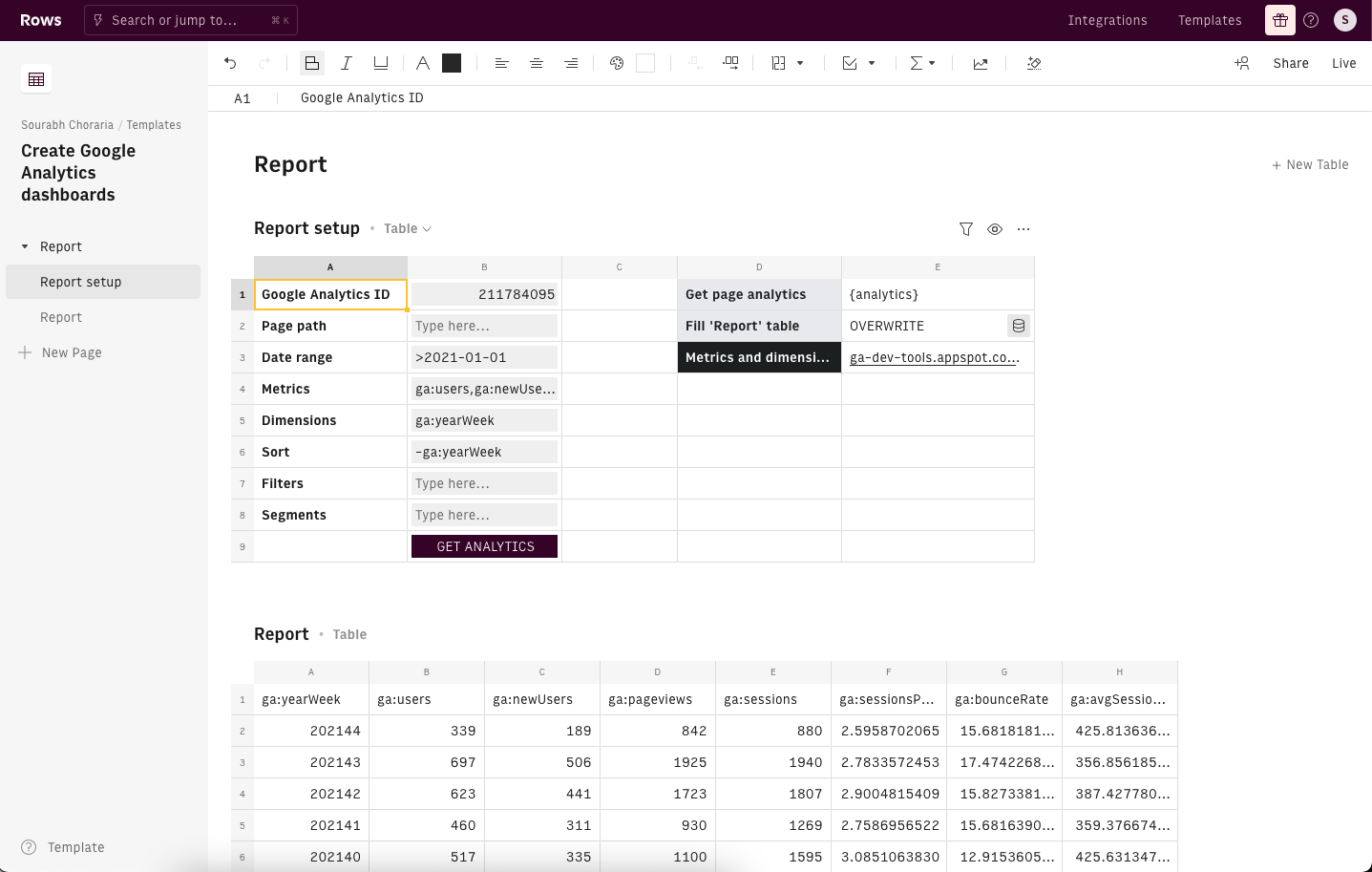Click the Sort value -ga:yearWeek
The height and width of the screenshot is (872, 1372).
click(x=484, y=452)
